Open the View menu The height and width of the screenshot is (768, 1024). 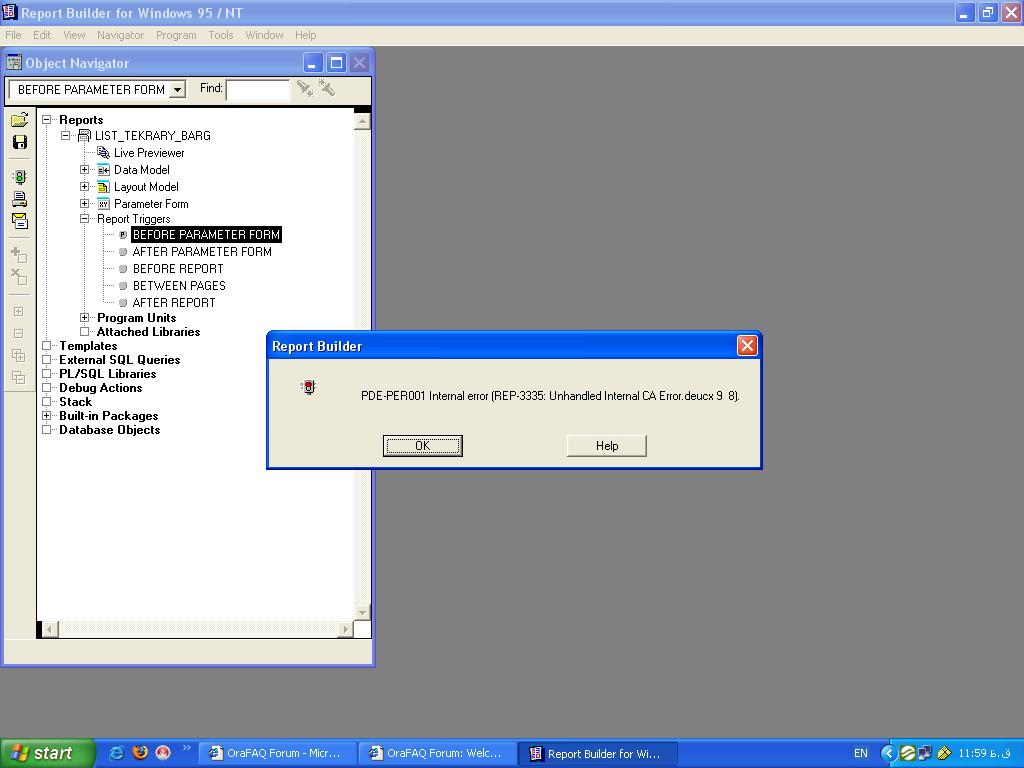[x=74, y=35]
